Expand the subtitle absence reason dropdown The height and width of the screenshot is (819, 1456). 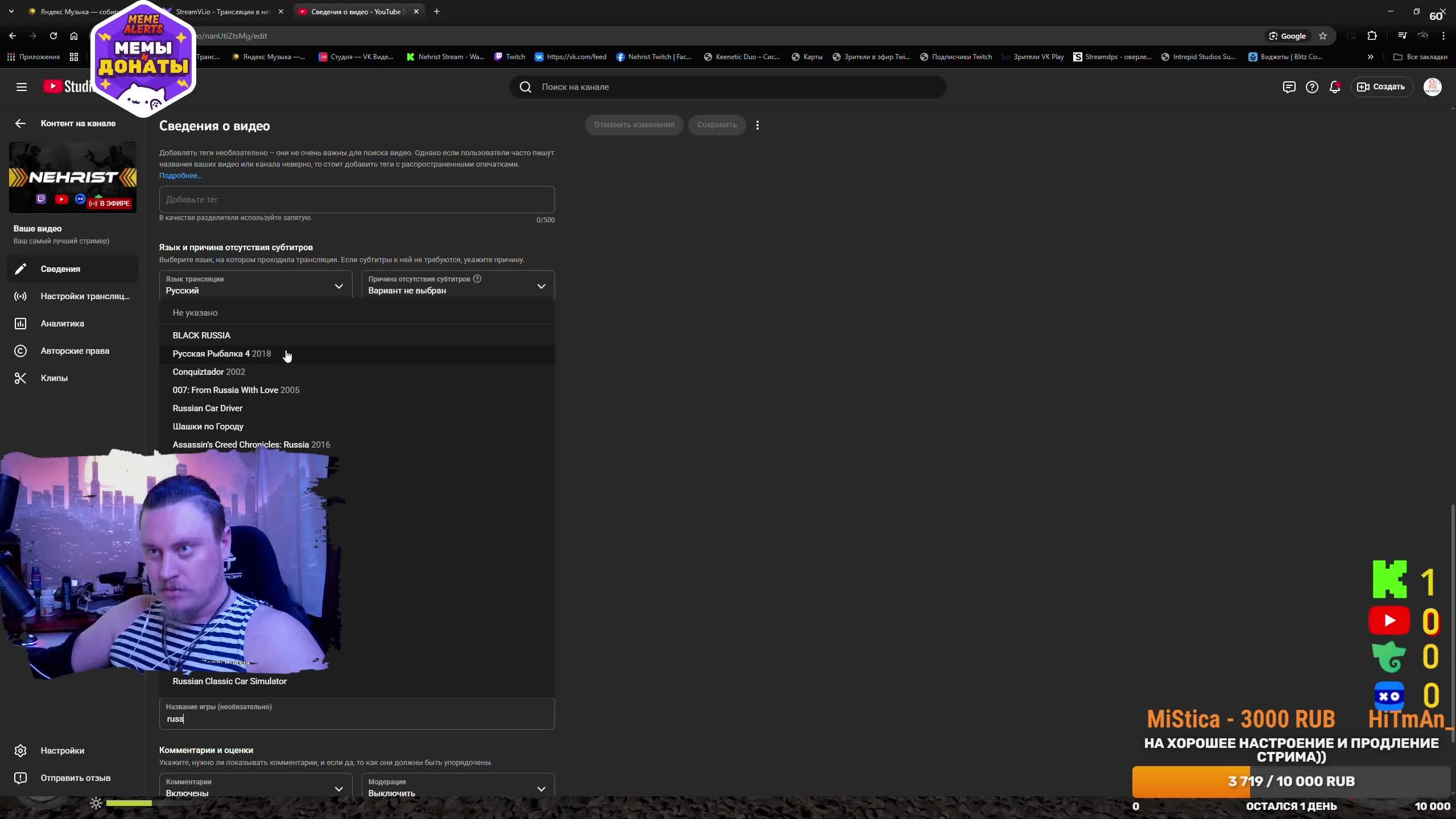(458, 285)
